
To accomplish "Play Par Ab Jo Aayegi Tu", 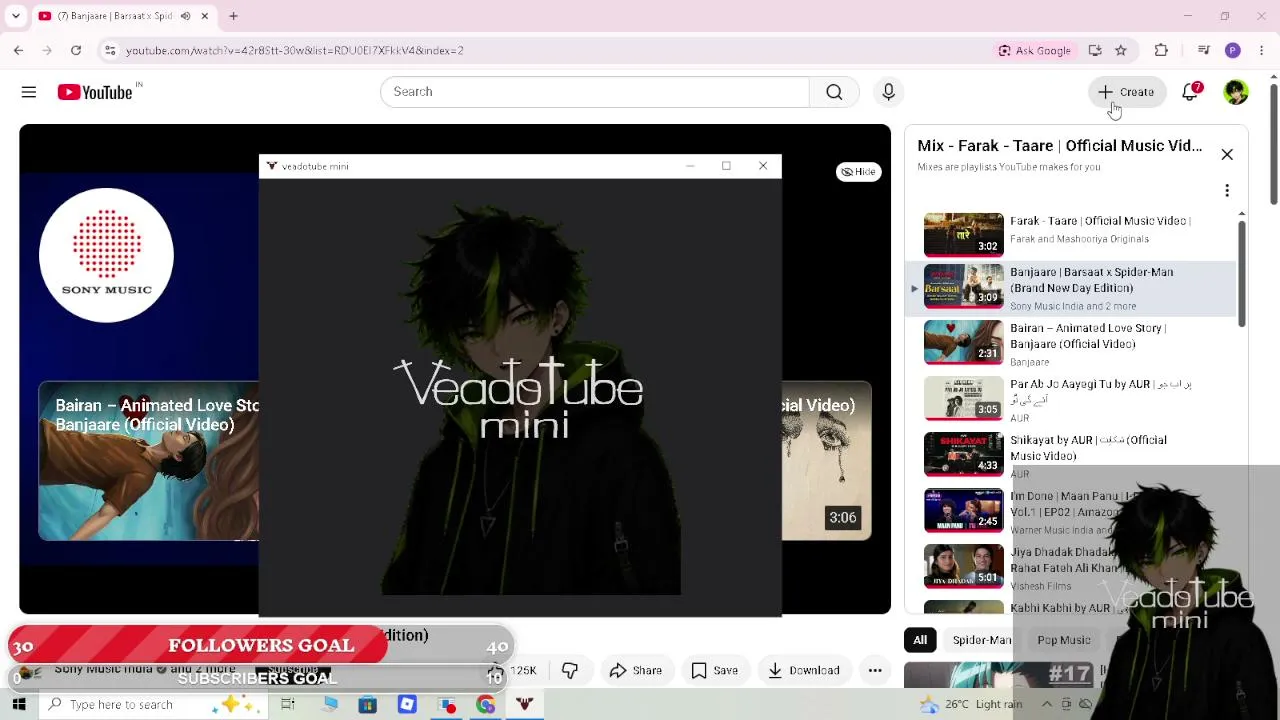I will click(x=1070, y=401).
